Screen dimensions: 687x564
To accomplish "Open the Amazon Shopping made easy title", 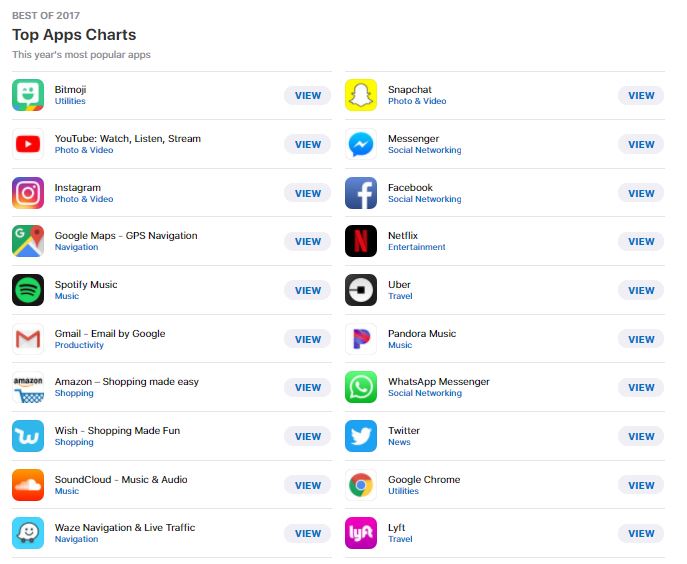I will 127,382.
